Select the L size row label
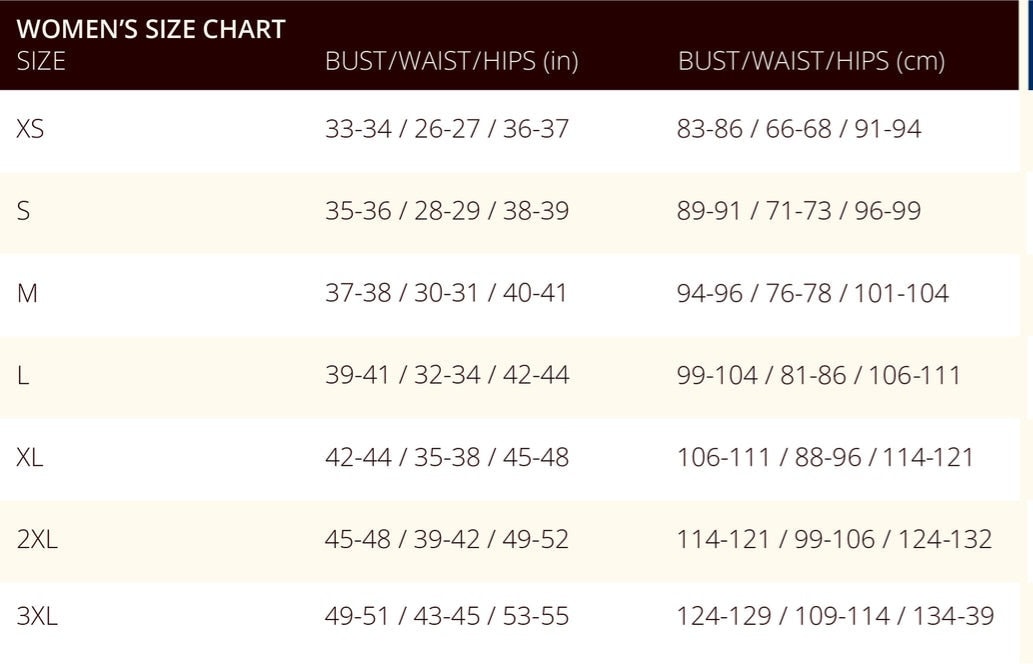Screen dimensions: 1033x664 22,375
